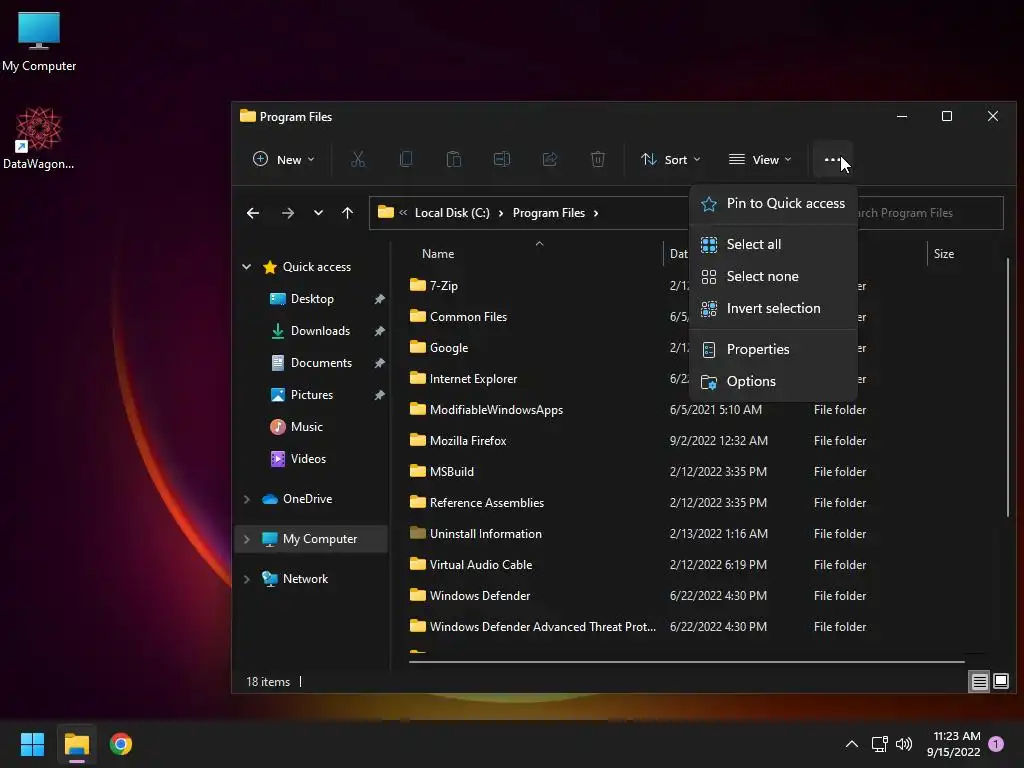Open the See more ellipsis button
This screenshot has height=768, width=1024.
click(833, 159)
